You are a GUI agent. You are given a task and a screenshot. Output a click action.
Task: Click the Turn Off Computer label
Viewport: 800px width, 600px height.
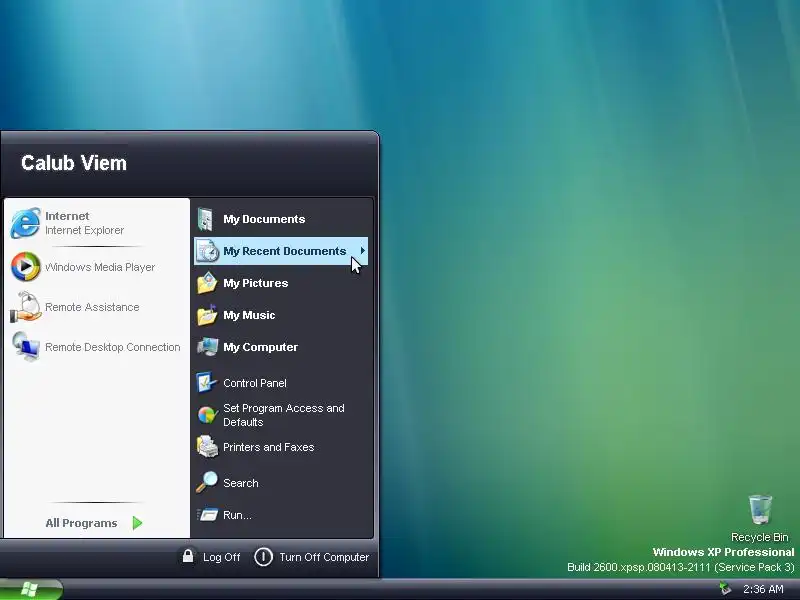click(x=324, y=557)
